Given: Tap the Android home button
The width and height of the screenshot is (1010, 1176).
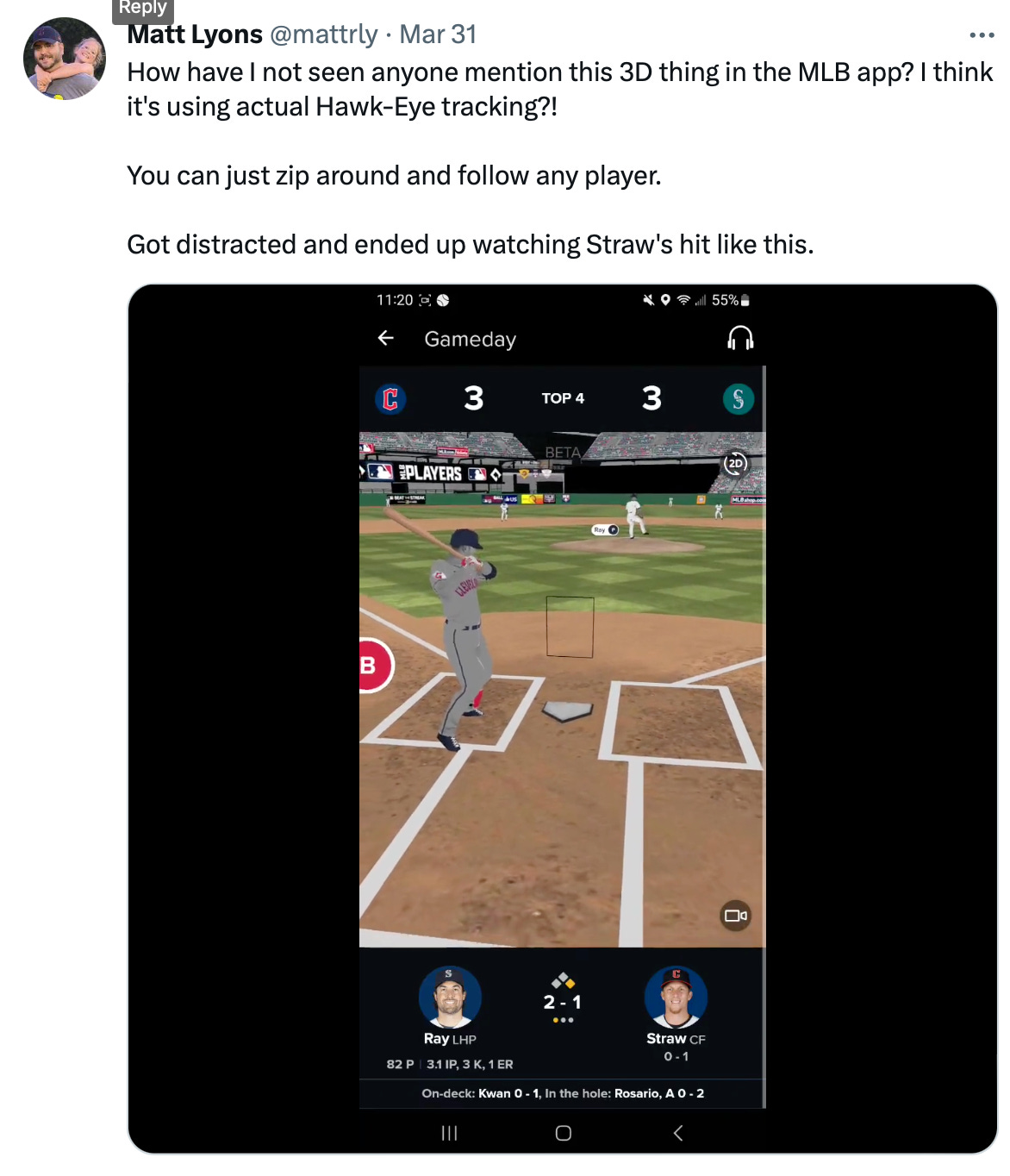Looking at the screenshot, I should coord(564,1133).
